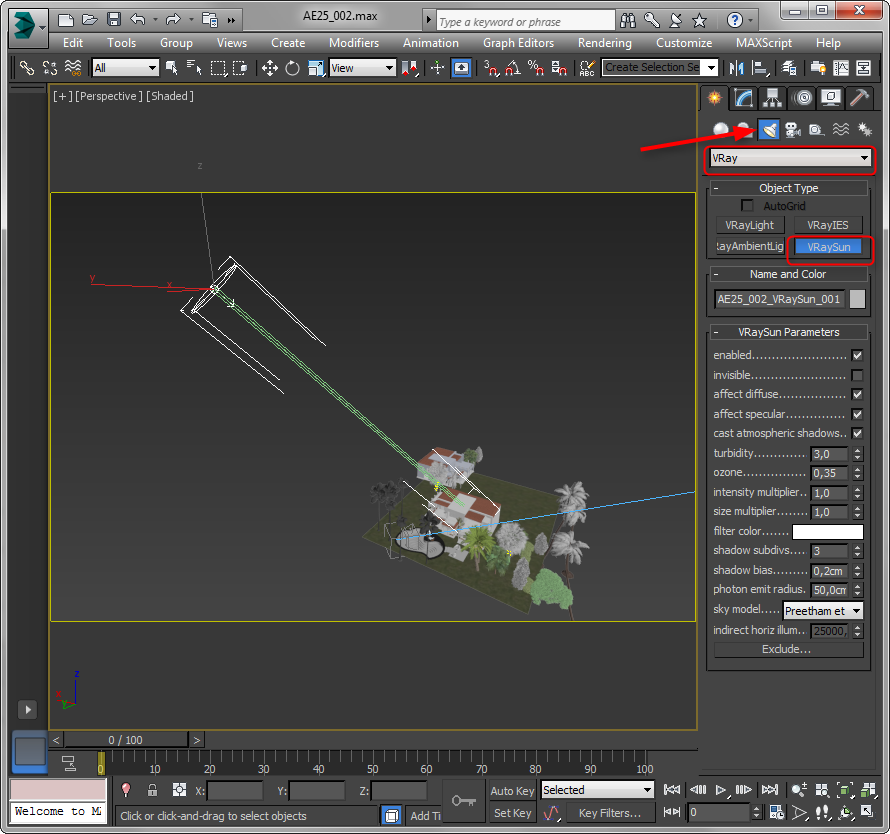Viewport: 890px width, 834px height.
Task: Open the Modifiers menu
Action: (354, 43)
